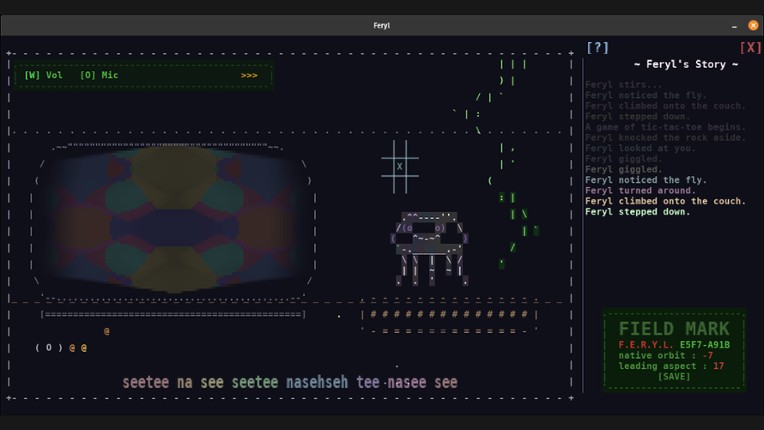Click the colorful kaleidoscope screen

pos(173,217)
